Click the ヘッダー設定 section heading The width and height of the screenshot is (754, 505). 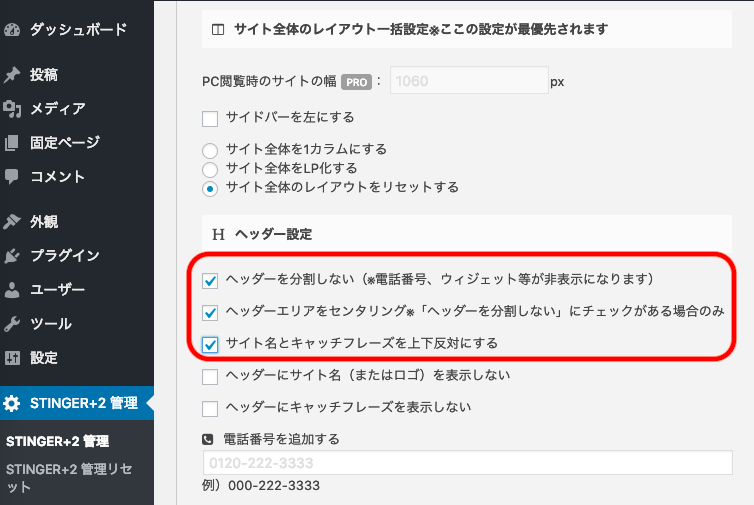pyautogui.click(x=274, y=234)
